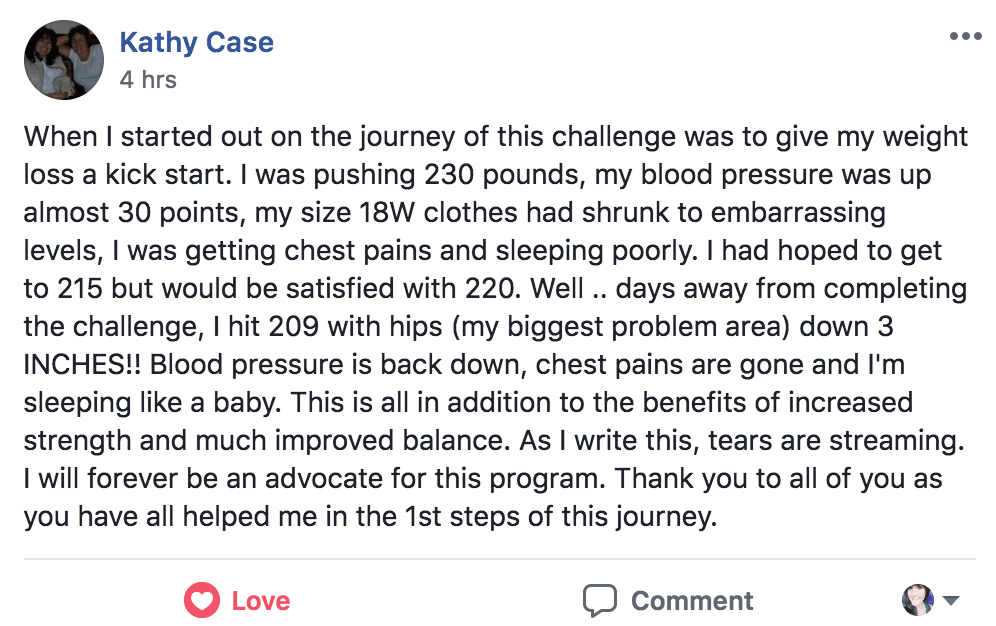Image resolution: width=996 pixels, height=626 pixels.
Task: Click the red Love heart icon
Action: click(202, 600)
